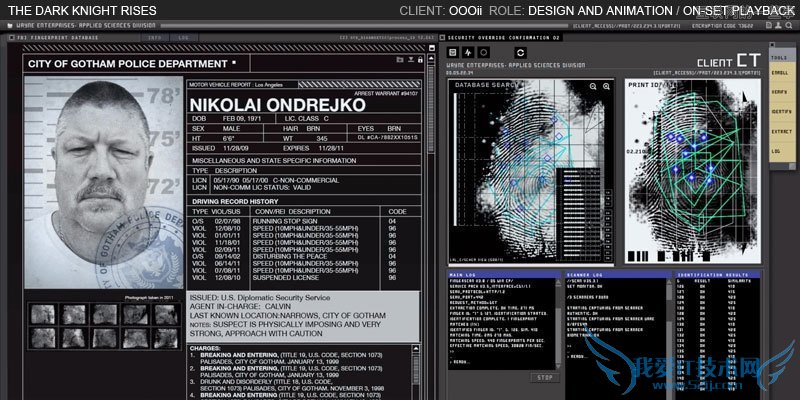Click the circle icon beside the pulse icon
This screenshot has width=800, height=400.
(484, 52)
